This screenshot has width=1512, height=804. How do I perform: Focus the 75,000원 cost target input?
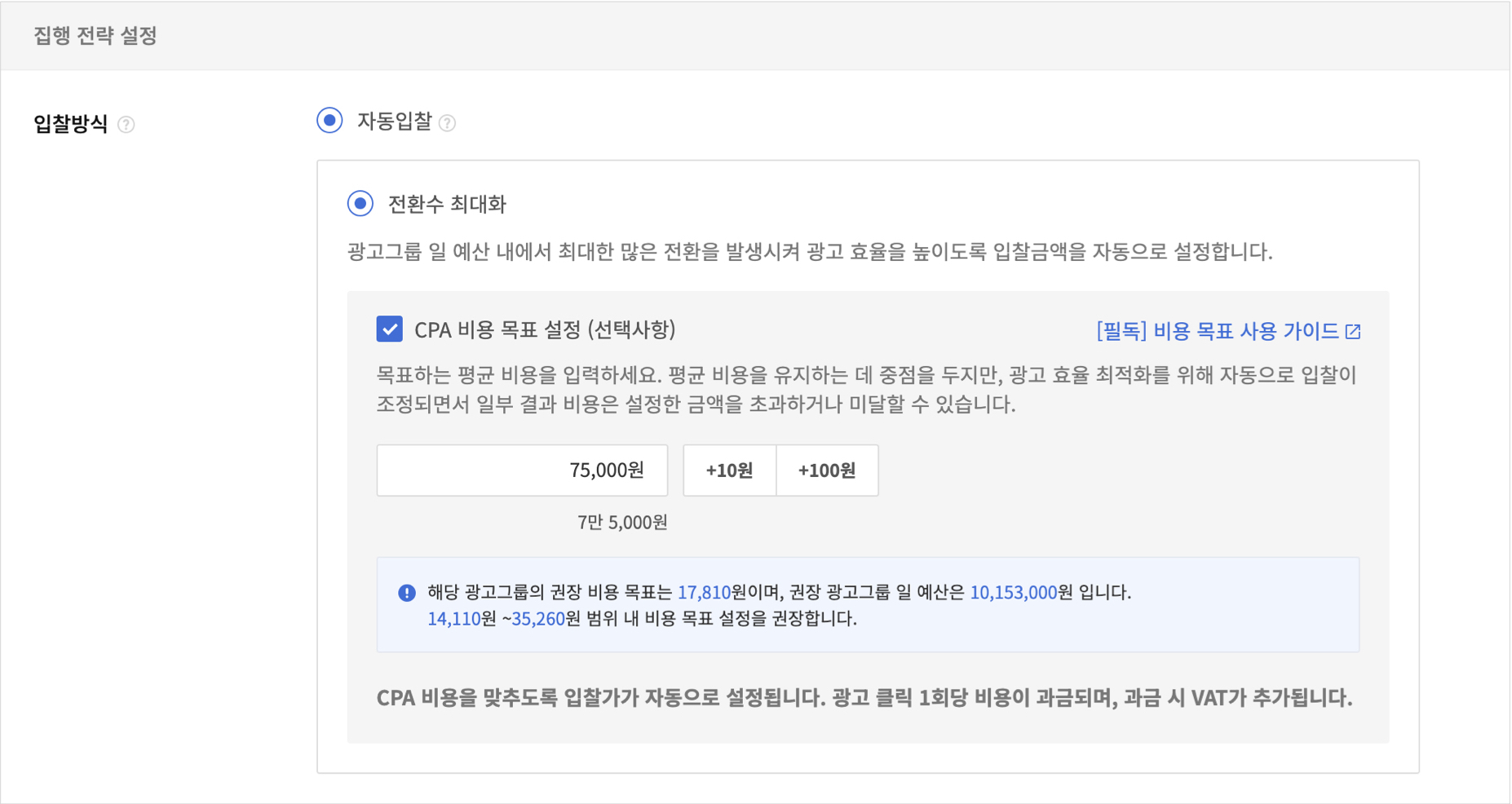click(522, 470)
